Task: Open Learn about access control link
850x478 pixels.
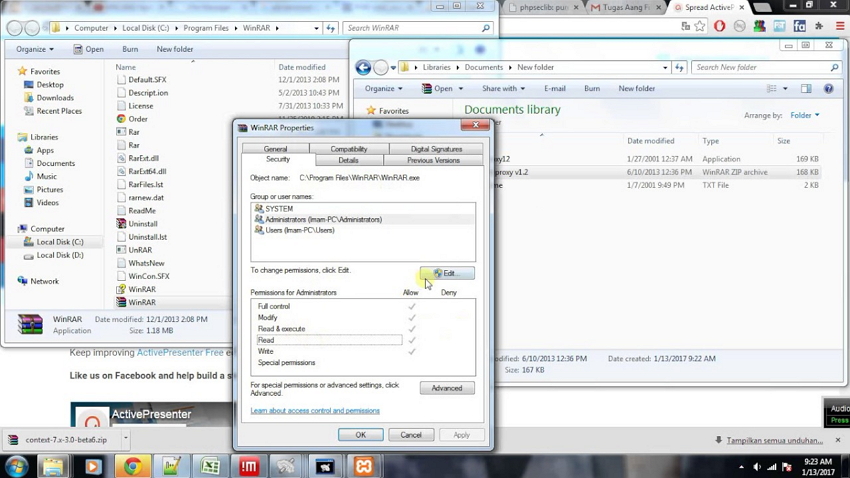Action: coord(315,411)
